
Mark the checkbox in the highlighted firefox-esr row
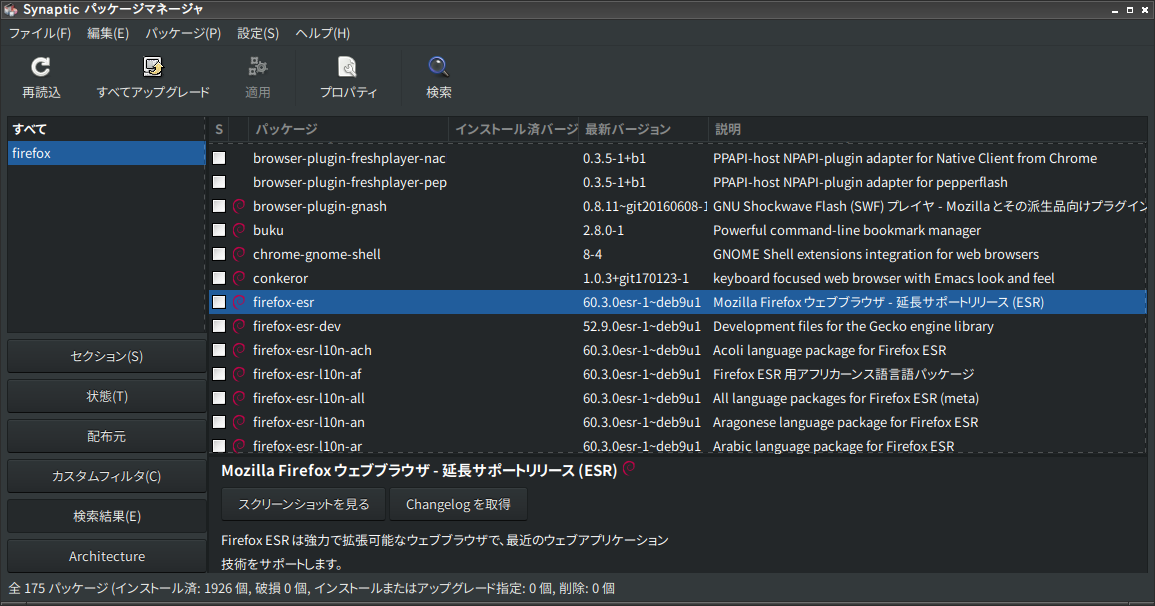click(219, 302)
